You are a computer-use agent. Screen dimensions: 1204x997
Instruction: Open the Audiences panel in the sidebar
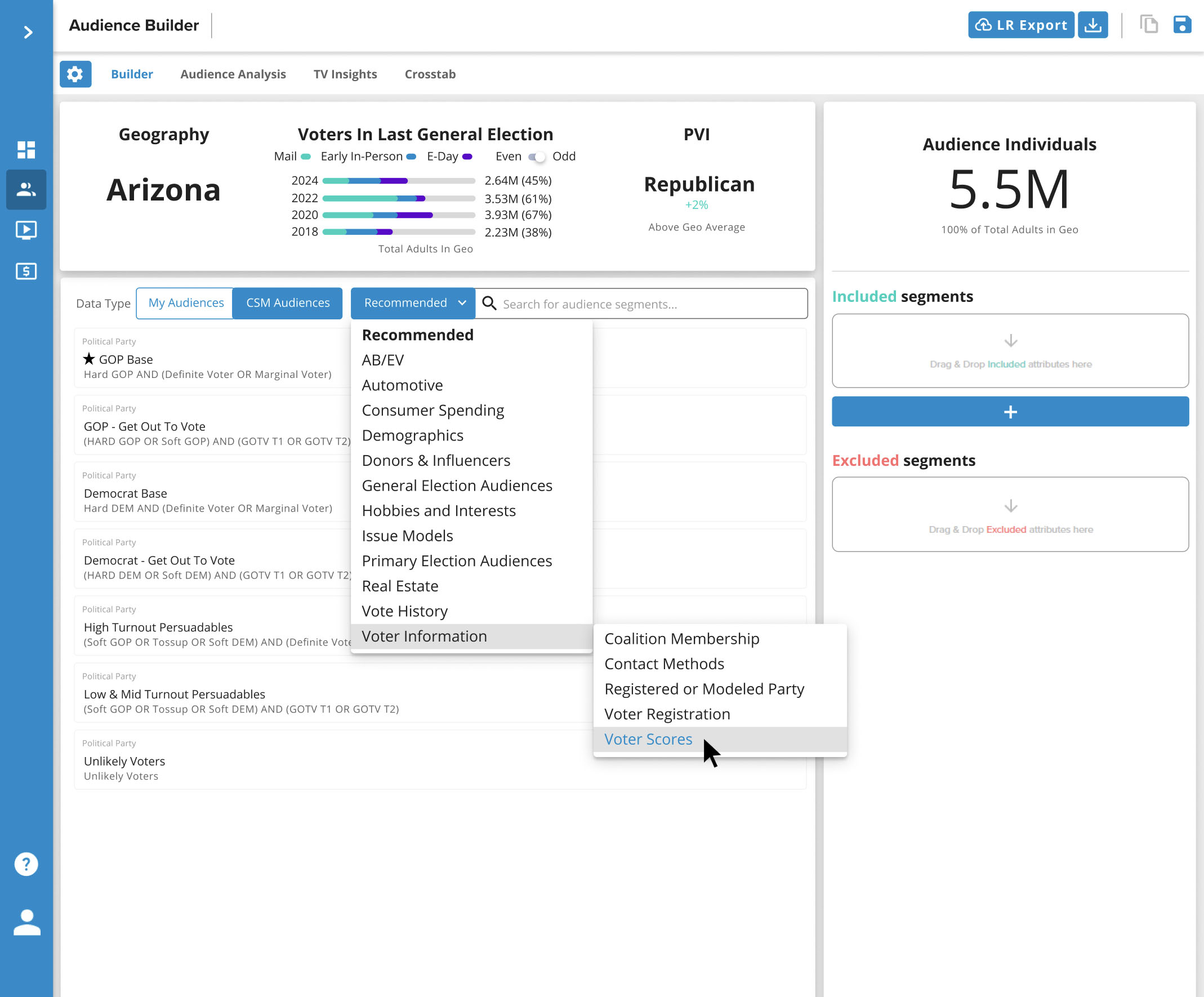(26, 190)
